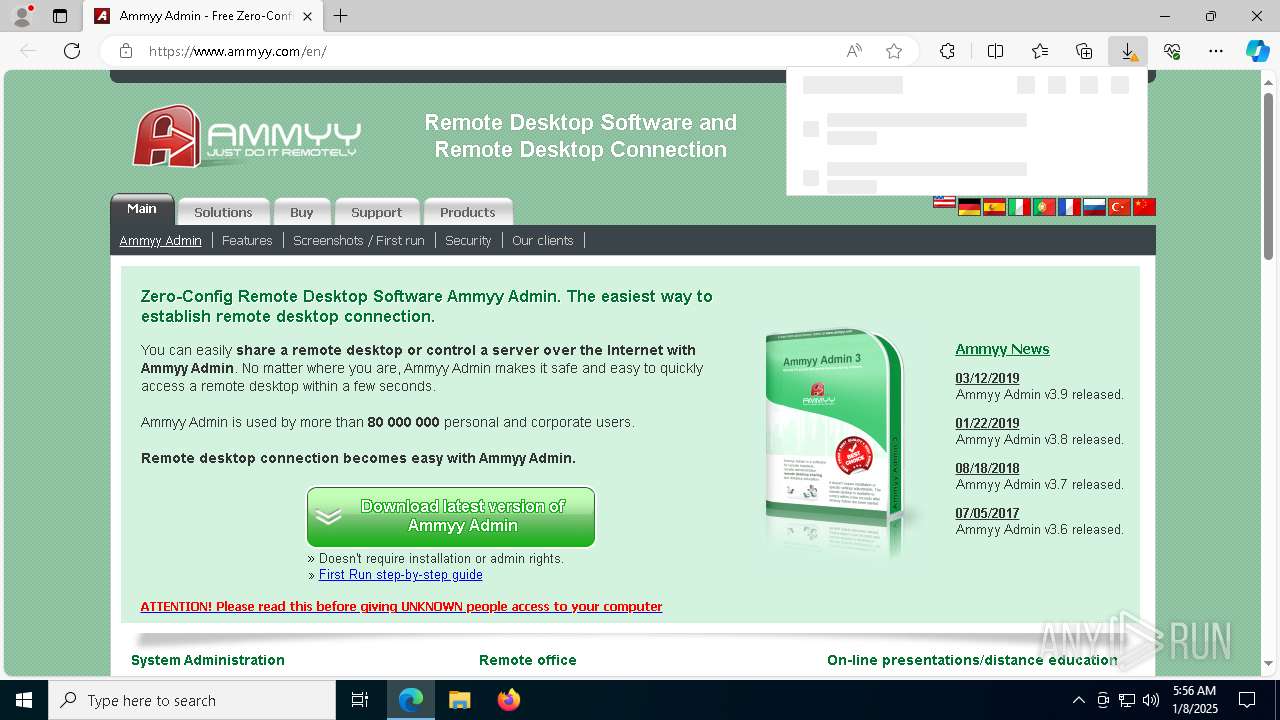Click the address bar URL

[238, 51]
